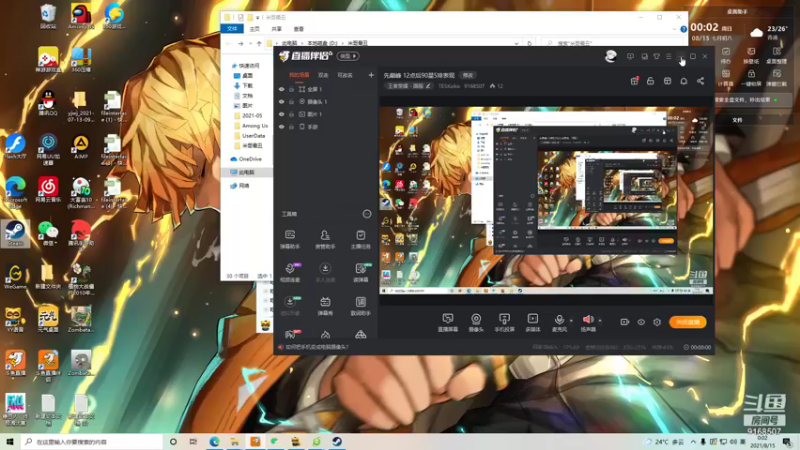
Task: Open 读弹幕 tool
Action: pos(361,272)
